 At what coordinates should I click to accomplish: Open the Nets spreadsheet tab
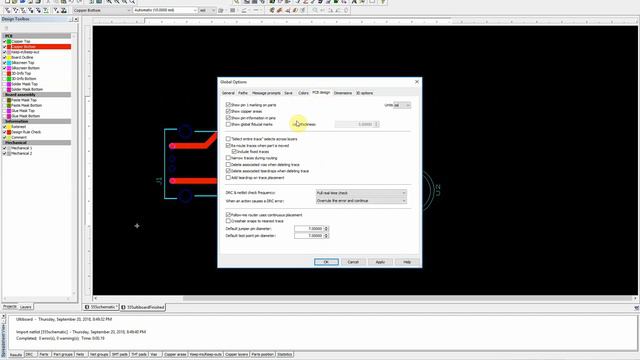pos(80,354)
